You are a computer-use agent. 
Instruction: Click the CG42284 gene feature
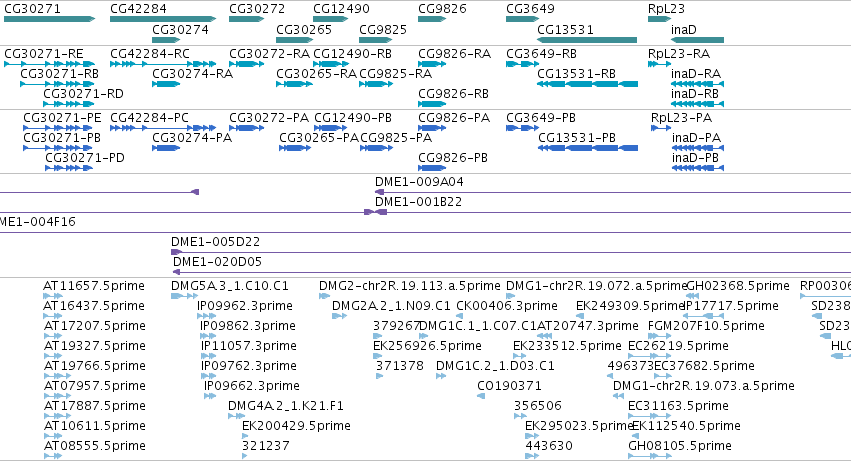[163, 19]
